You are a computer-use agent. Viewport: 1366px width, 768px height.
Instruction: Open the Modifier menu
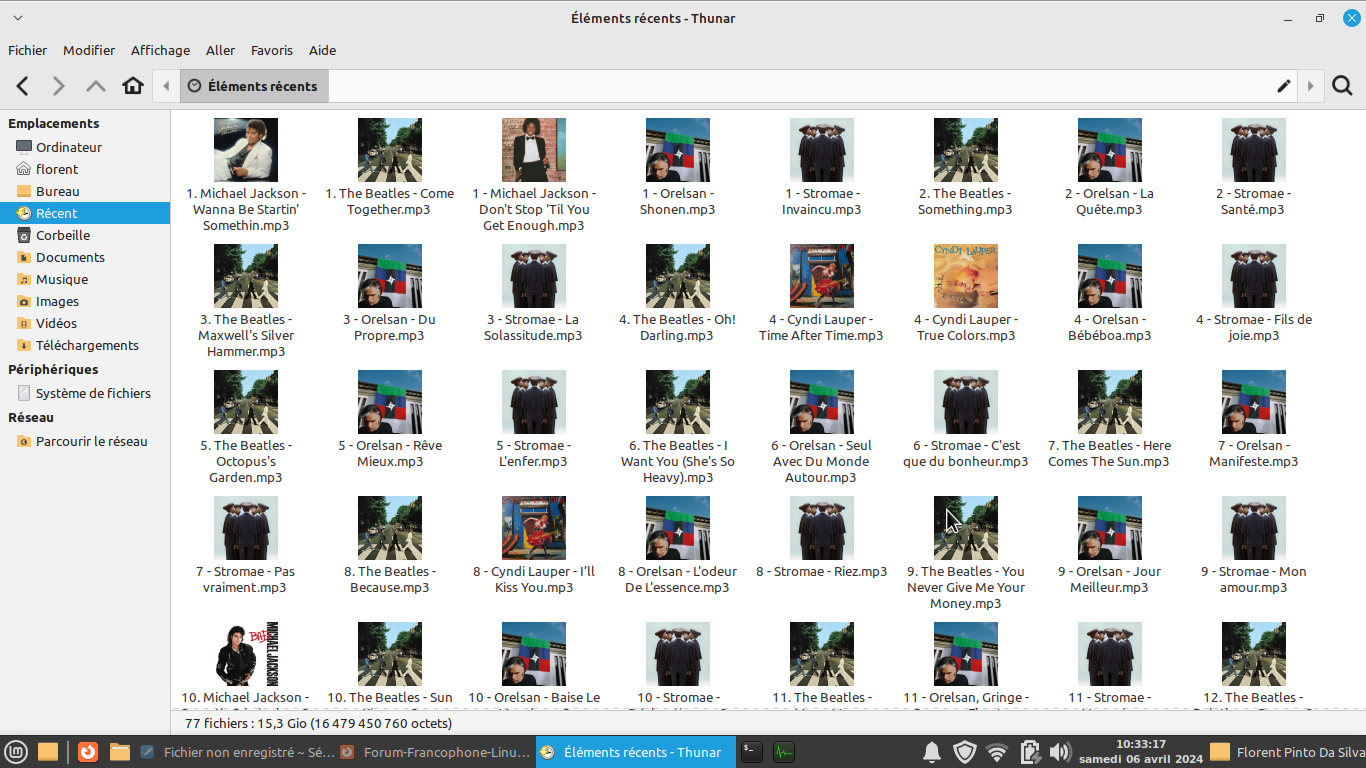coord(89,50)
